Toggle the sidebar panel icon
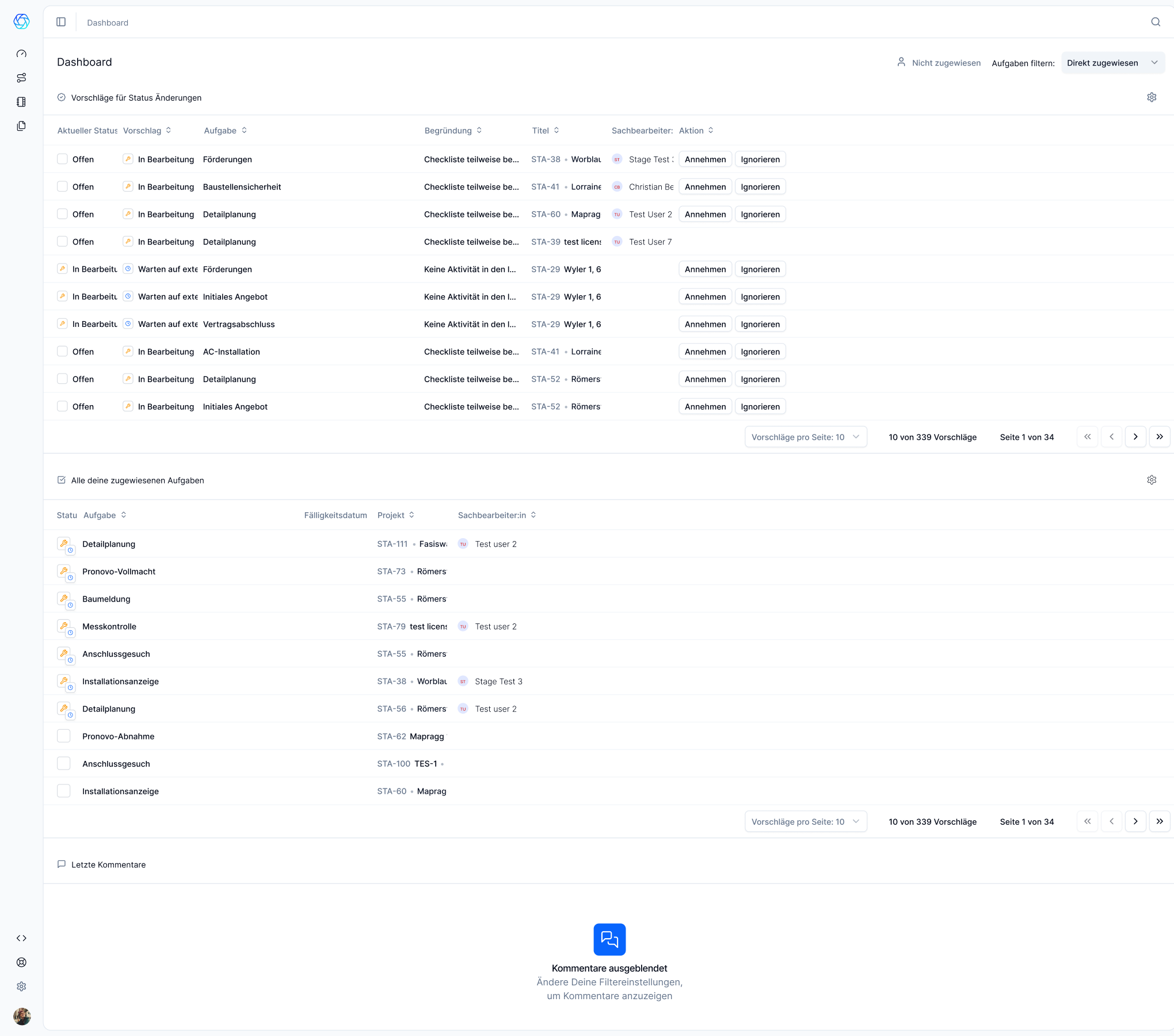The height and width of the screenshot is (1036, 1174). [61, 22]
